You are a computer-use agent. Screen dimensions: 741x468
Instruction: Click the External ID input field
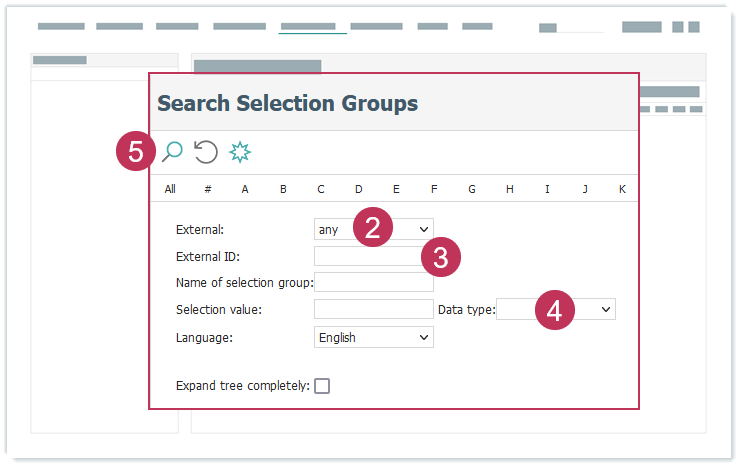(368, 256)
